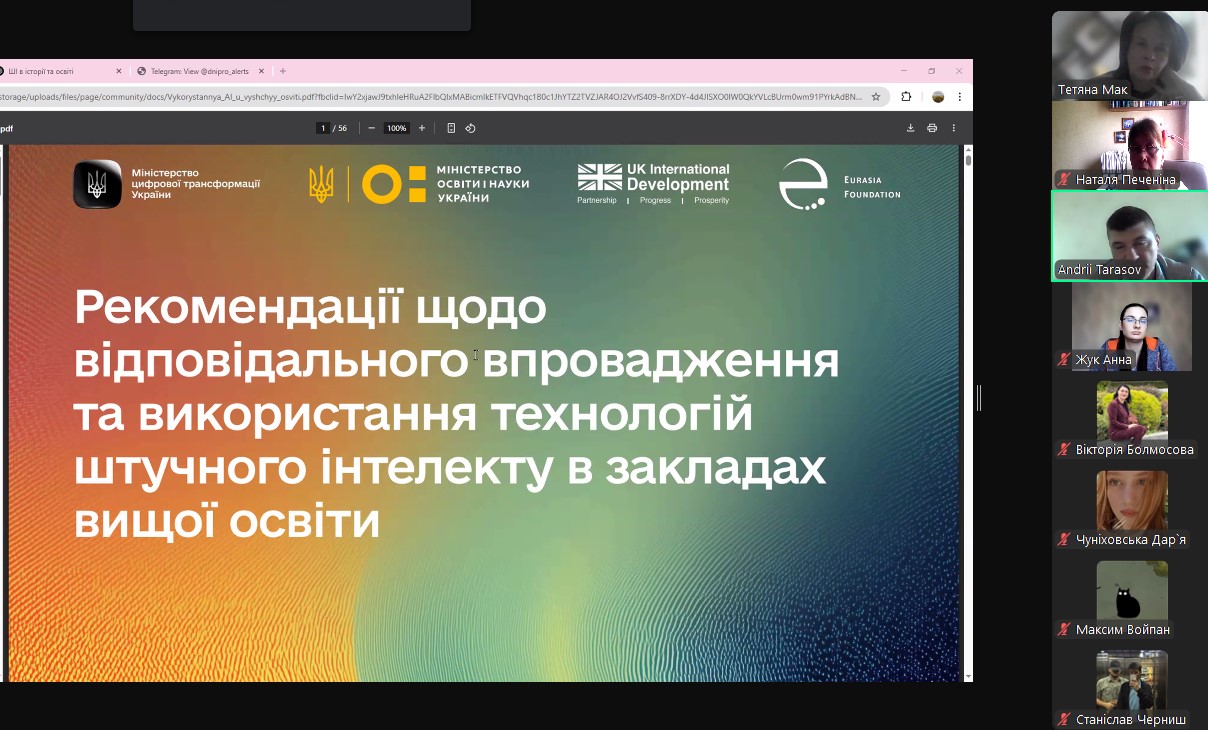Click the fit to page icon

(x=451, y=128)
